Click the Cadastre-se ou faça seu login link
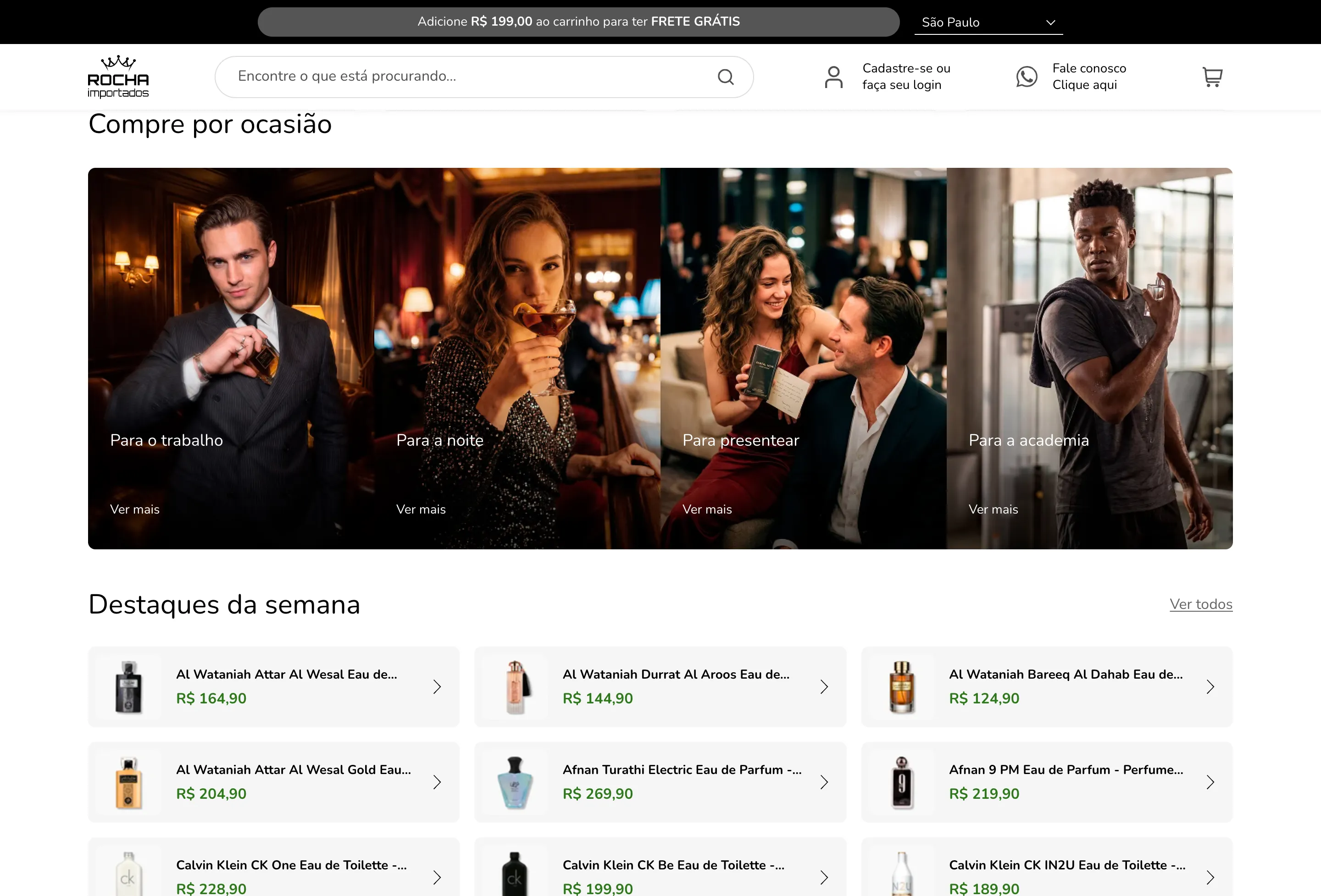 906,77
